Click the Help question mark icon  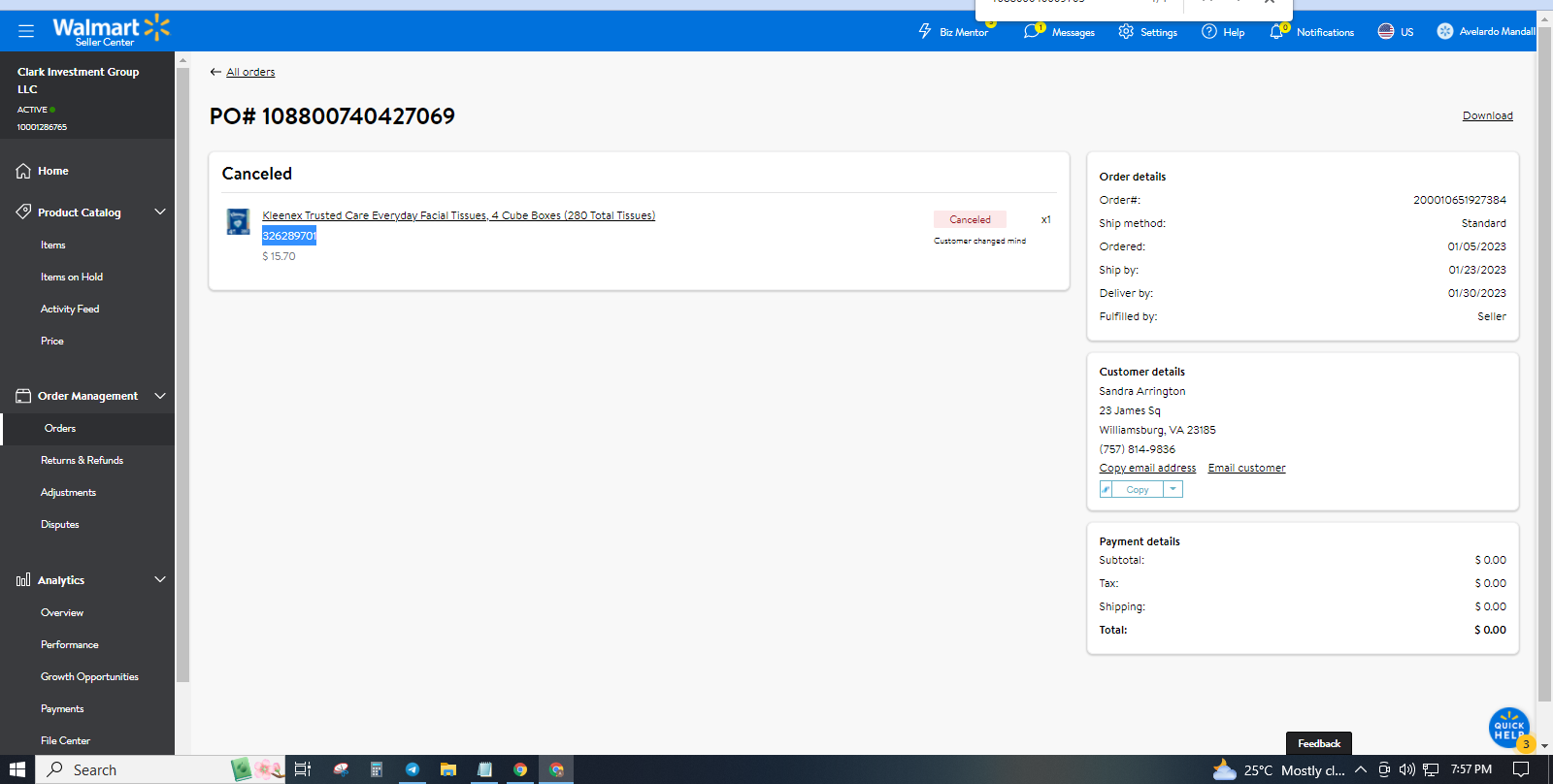point(1209,31)
